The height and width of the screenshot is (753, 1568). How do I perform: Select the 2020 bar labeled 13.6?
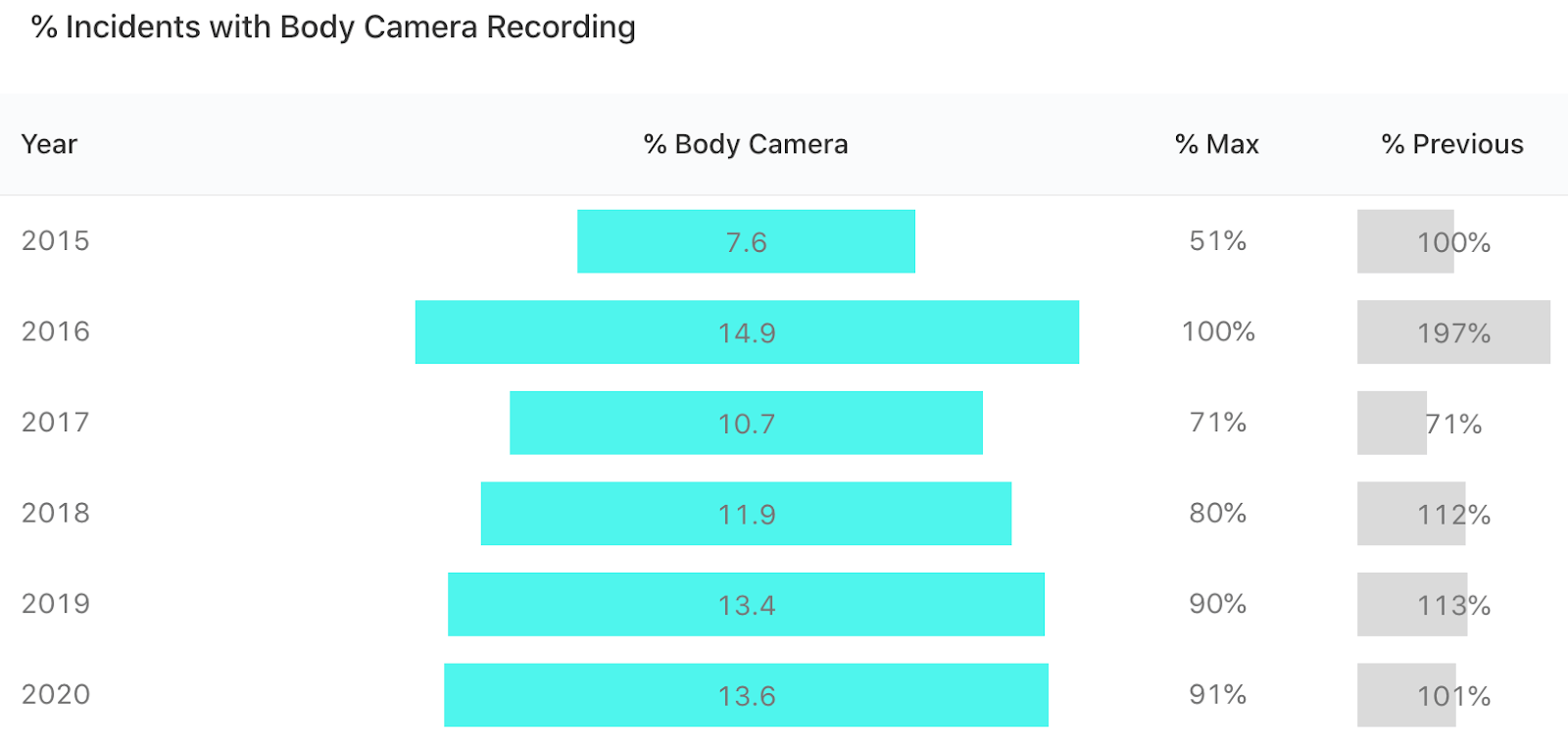pyautogui.click(x=746, y=695)
